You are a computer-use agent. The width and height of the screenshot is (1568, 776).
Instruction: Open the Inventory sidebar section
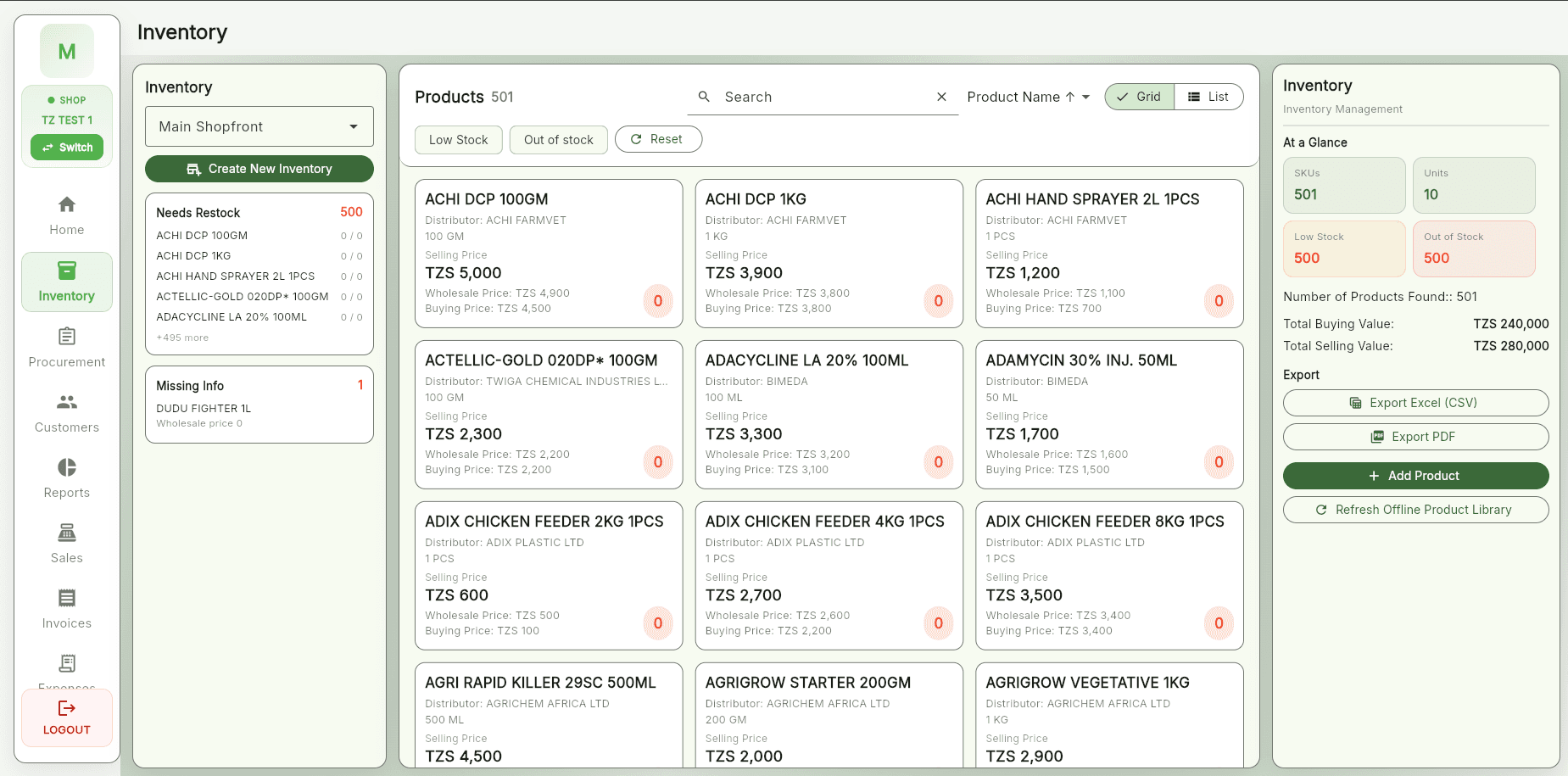(67, 282)
